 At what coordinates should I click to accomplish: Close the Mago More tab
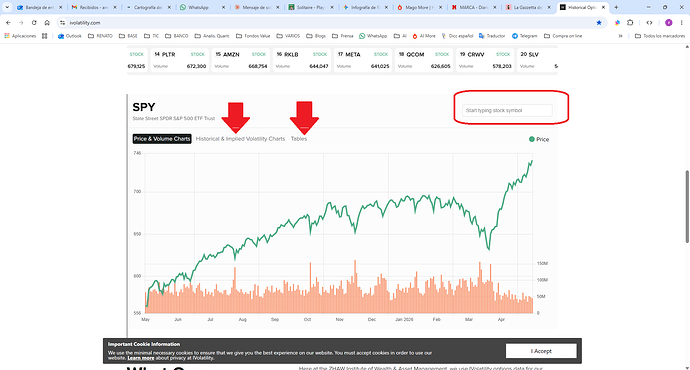point(440,7)
